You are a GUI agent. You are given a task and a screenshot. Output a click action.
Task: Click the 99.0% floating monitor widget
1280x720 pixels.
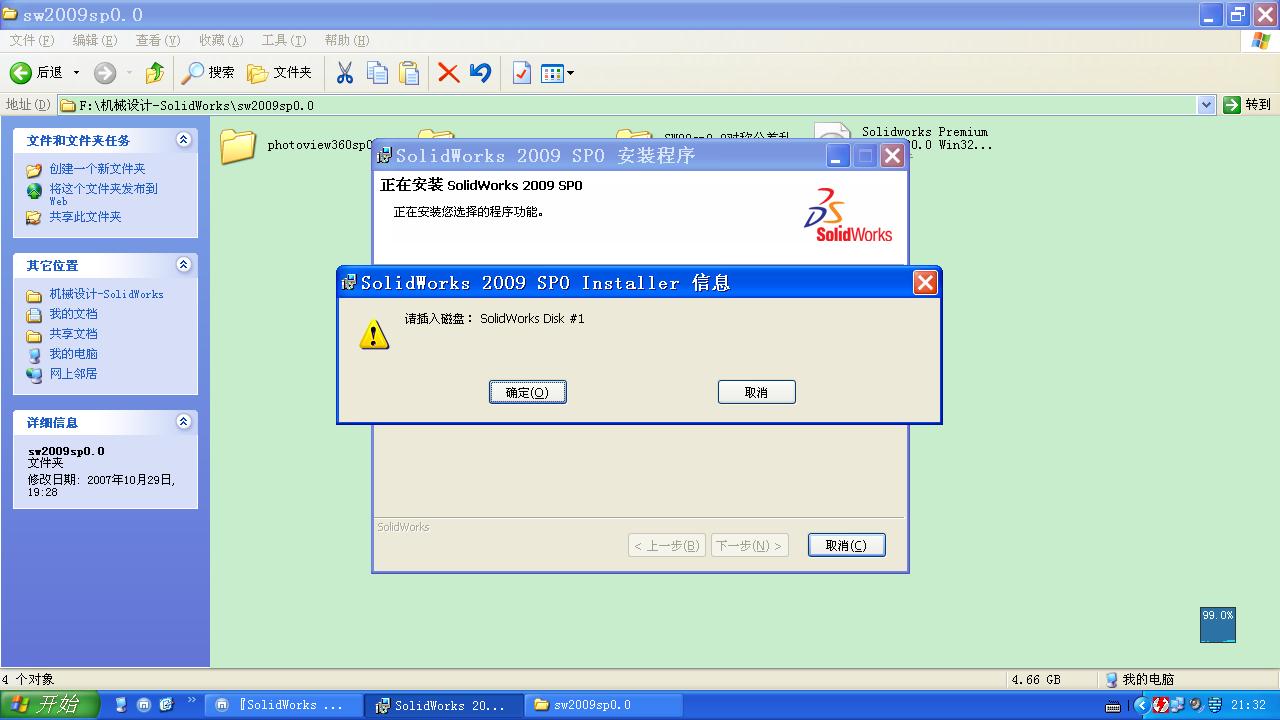[x=1218, y=625]
